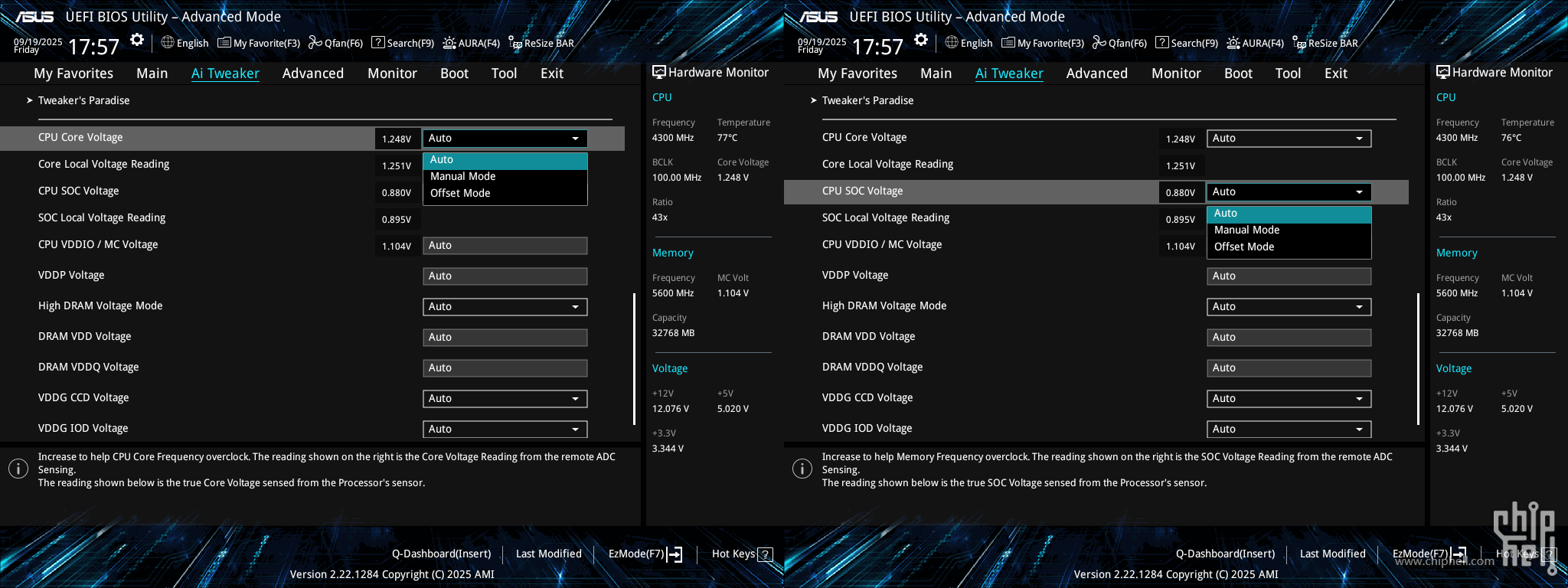
Task: Open VDDG IOD Voltage dropdown in right BIOS screen
Action: 1289,430
